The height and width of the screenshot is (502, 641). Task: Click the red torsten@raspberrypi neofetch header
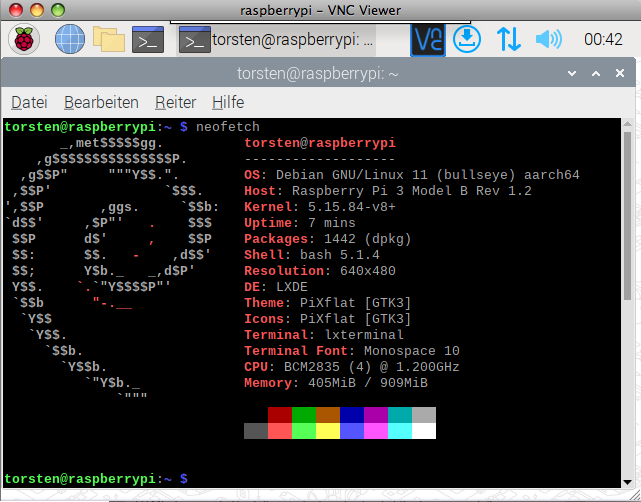click(x=320, y=143)
